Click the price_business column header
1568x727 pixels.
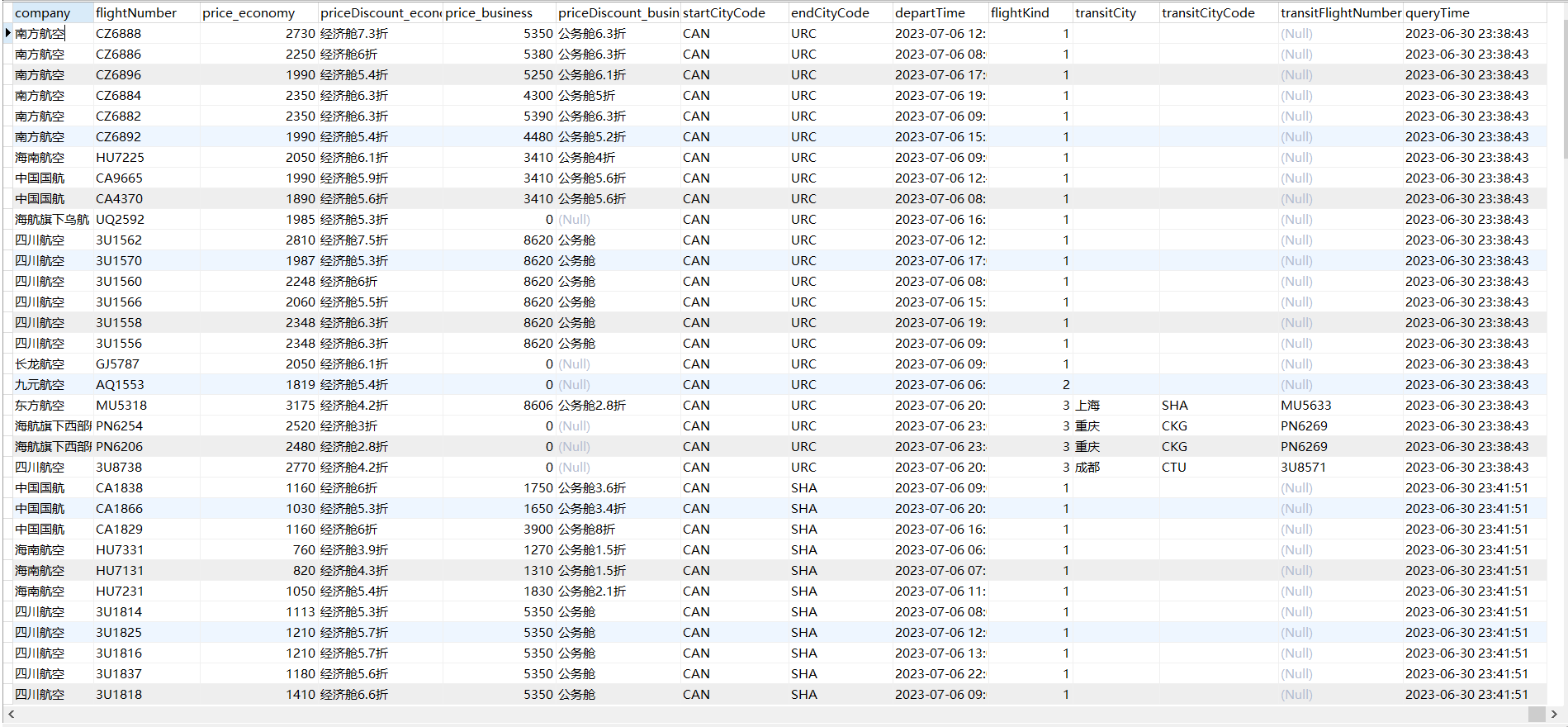tap(499, 12)
